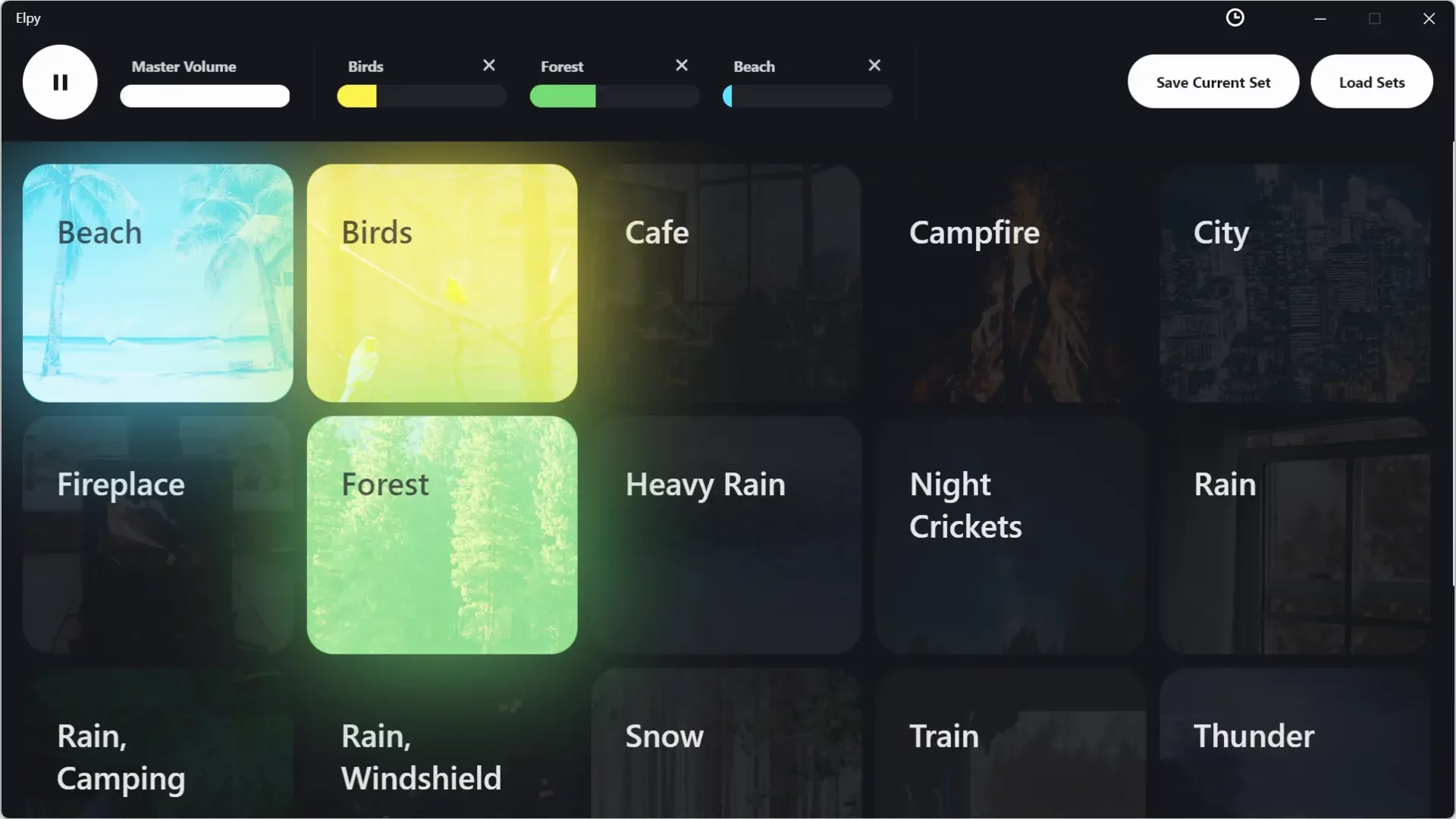
Task: Save the current sound set
Action: click(x=1213, y=82)
